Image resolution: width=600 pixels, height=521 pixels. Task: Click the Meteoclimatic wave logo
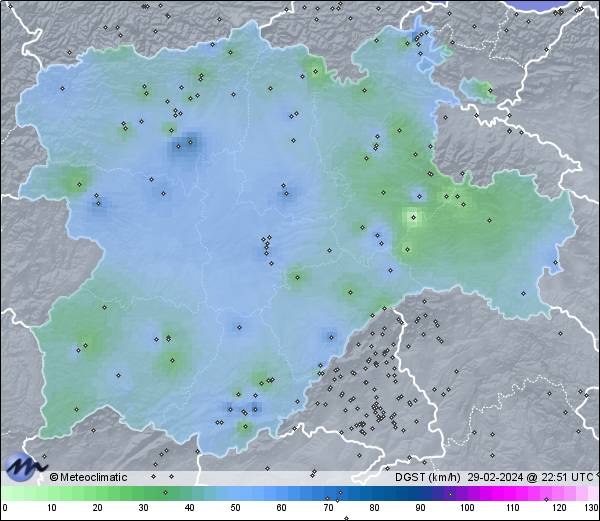(24, 467)
